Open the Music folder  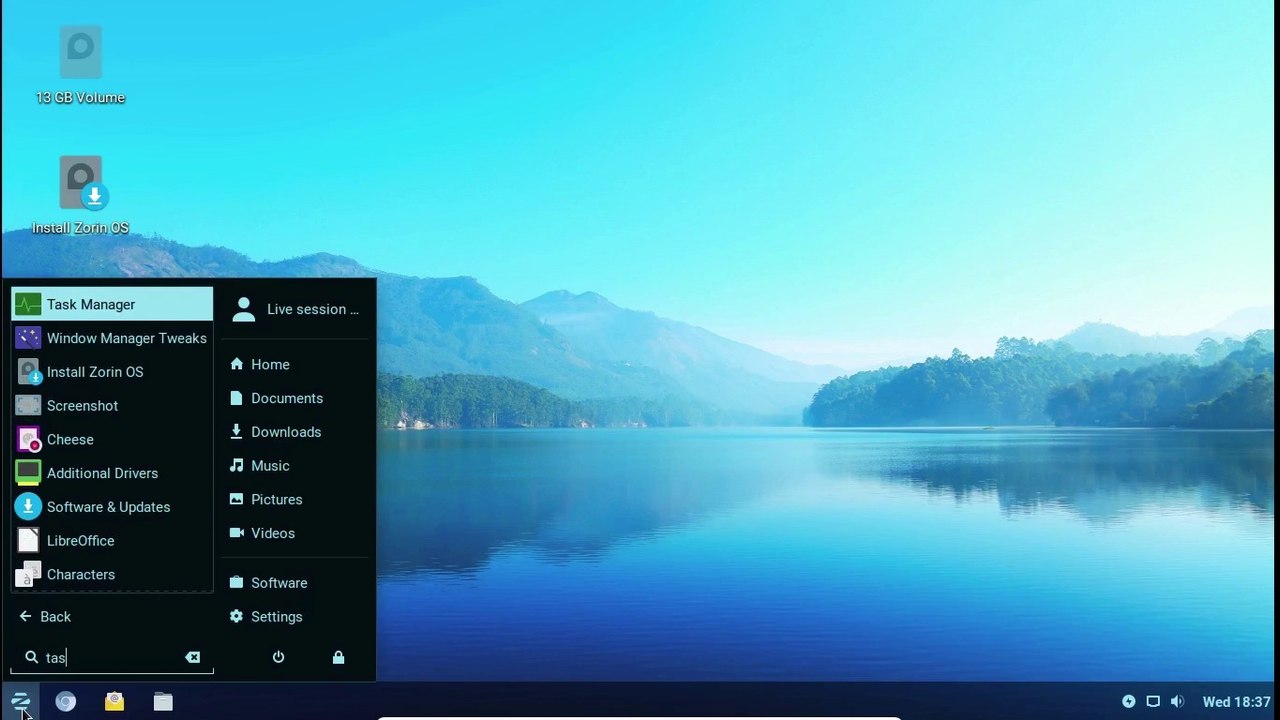click(x=295, y=466)
